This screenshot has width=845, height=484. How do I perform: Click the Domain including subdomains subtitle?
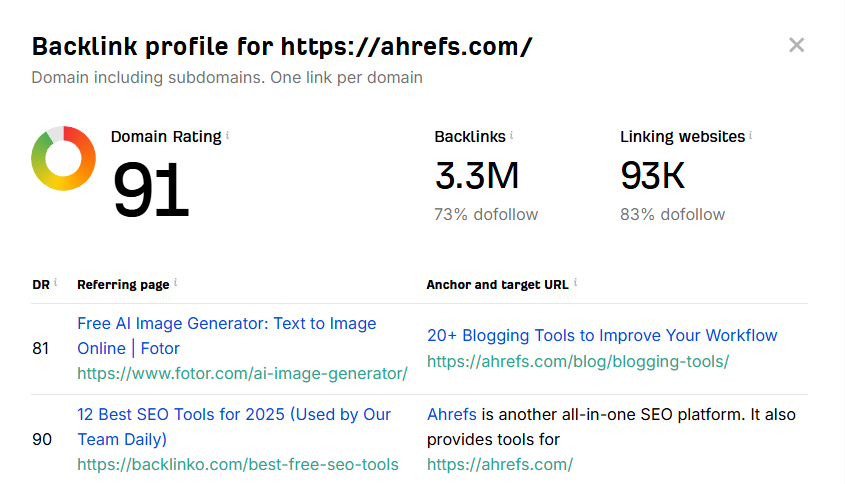tap(227, 78)
